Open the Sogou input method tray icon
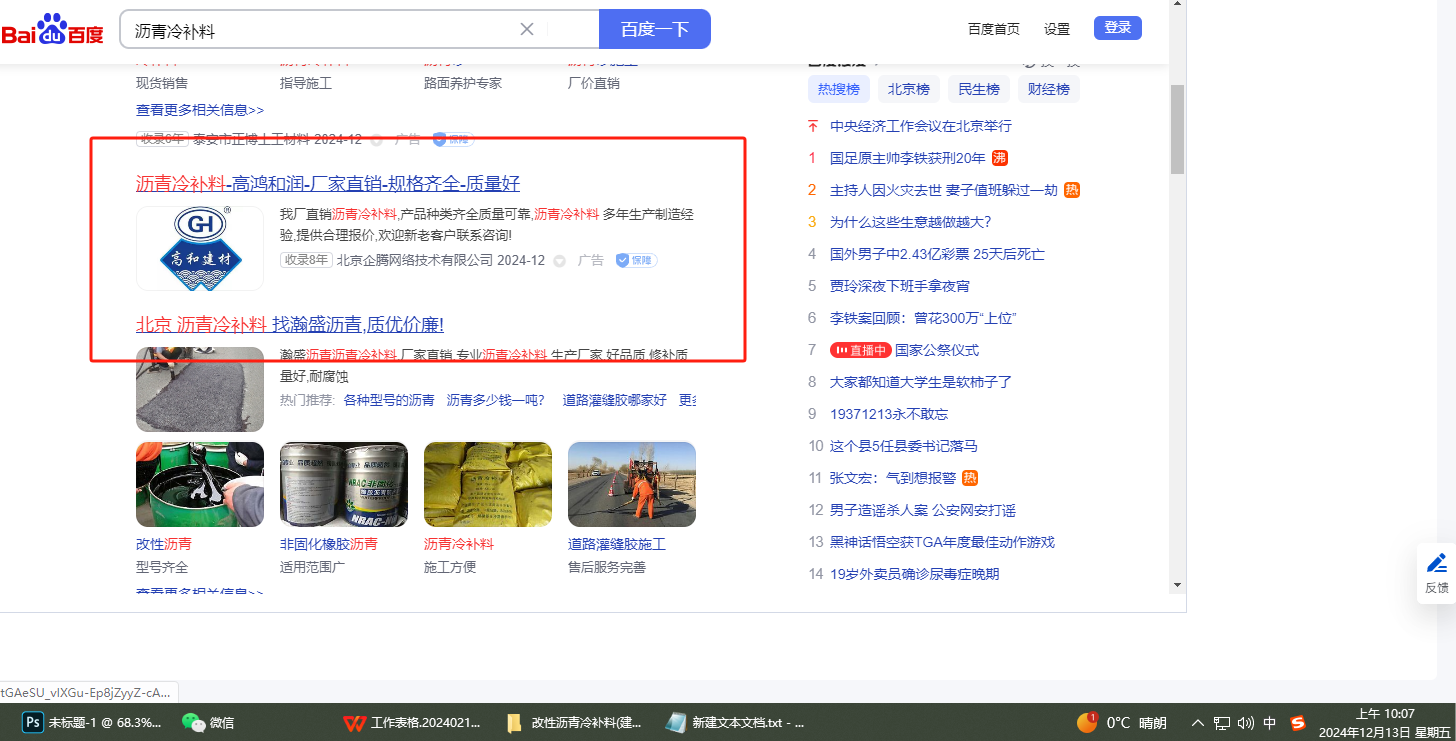Image resolution: width=1456 pixels, height=741 pixels. pyautogui.click(x=1298, y=722)
